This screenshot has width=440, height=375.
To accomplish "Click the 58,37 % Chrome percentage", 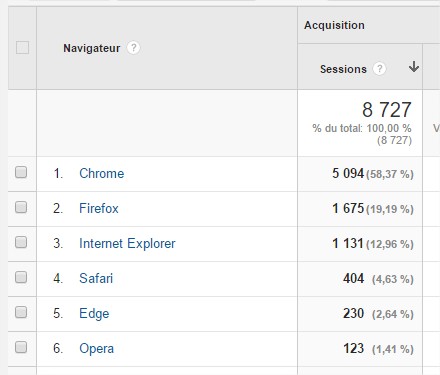I will 390,174.
